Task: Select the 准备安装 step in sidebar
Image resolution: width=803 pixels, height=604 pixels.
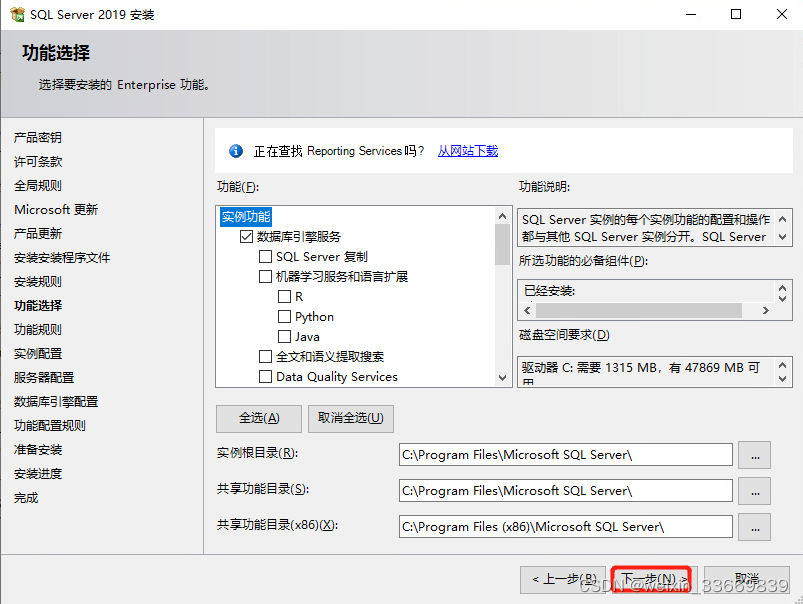Action: [x=38, y=450]
